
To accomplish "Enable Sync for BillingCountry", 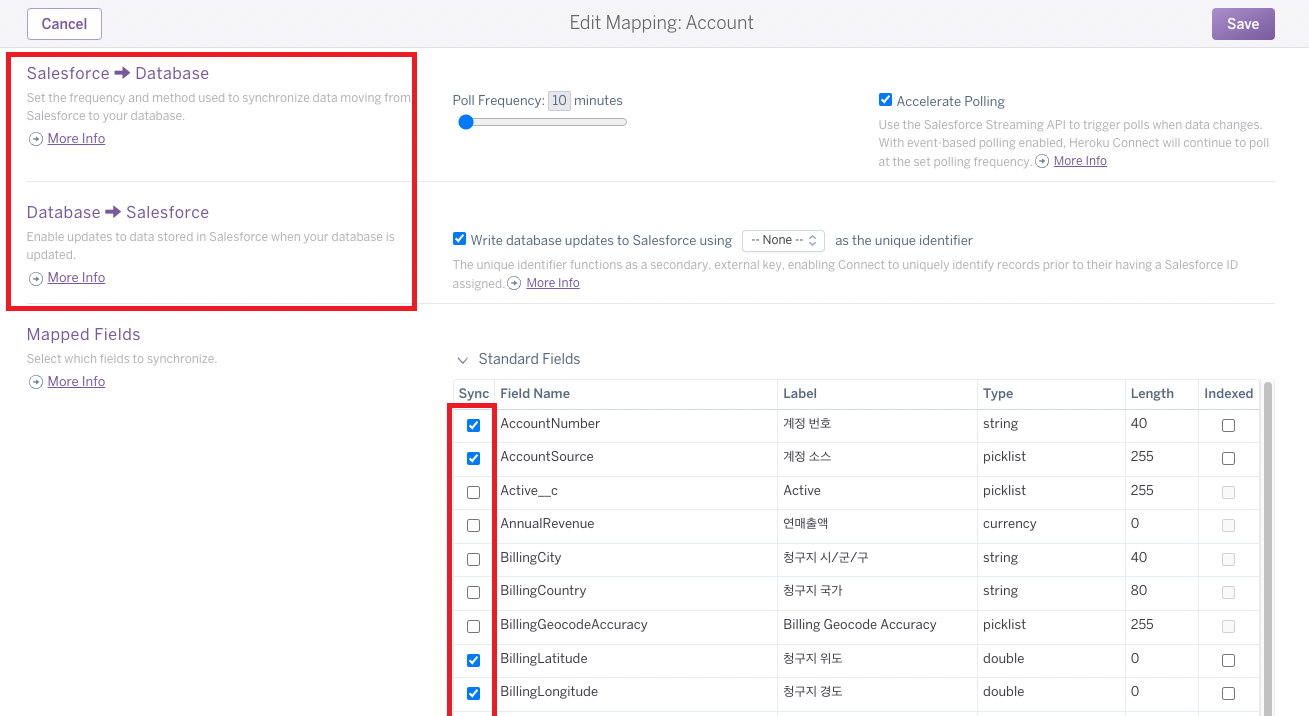I will click(473, 593).
